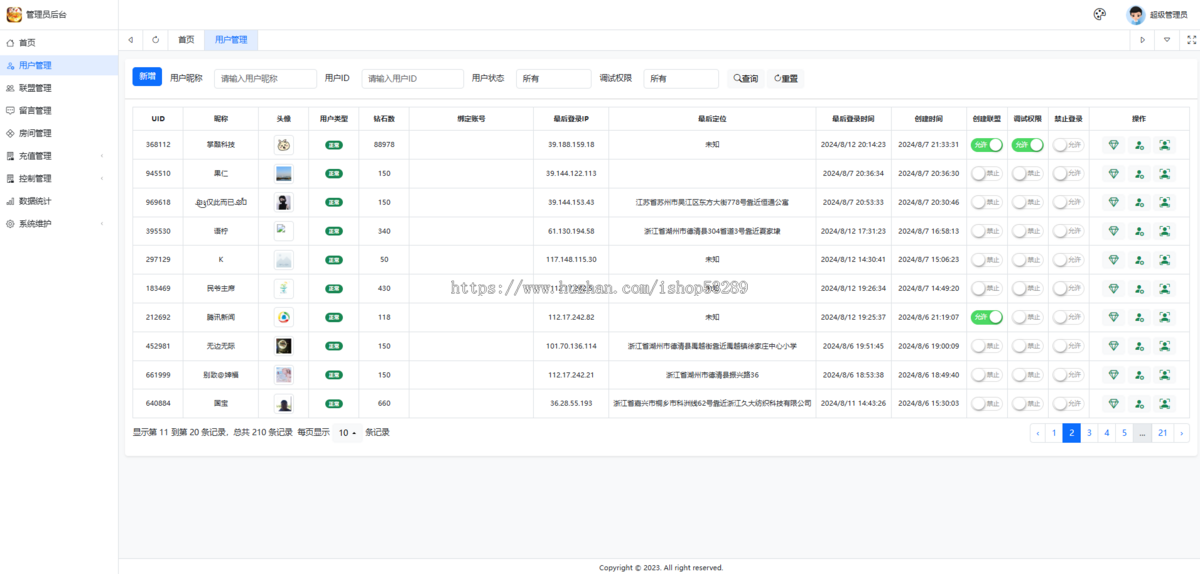Image resolution: width=1200 pixels, height=574 pixels.
Task: Click diamond count 88978
Action: tap(384, 145)
